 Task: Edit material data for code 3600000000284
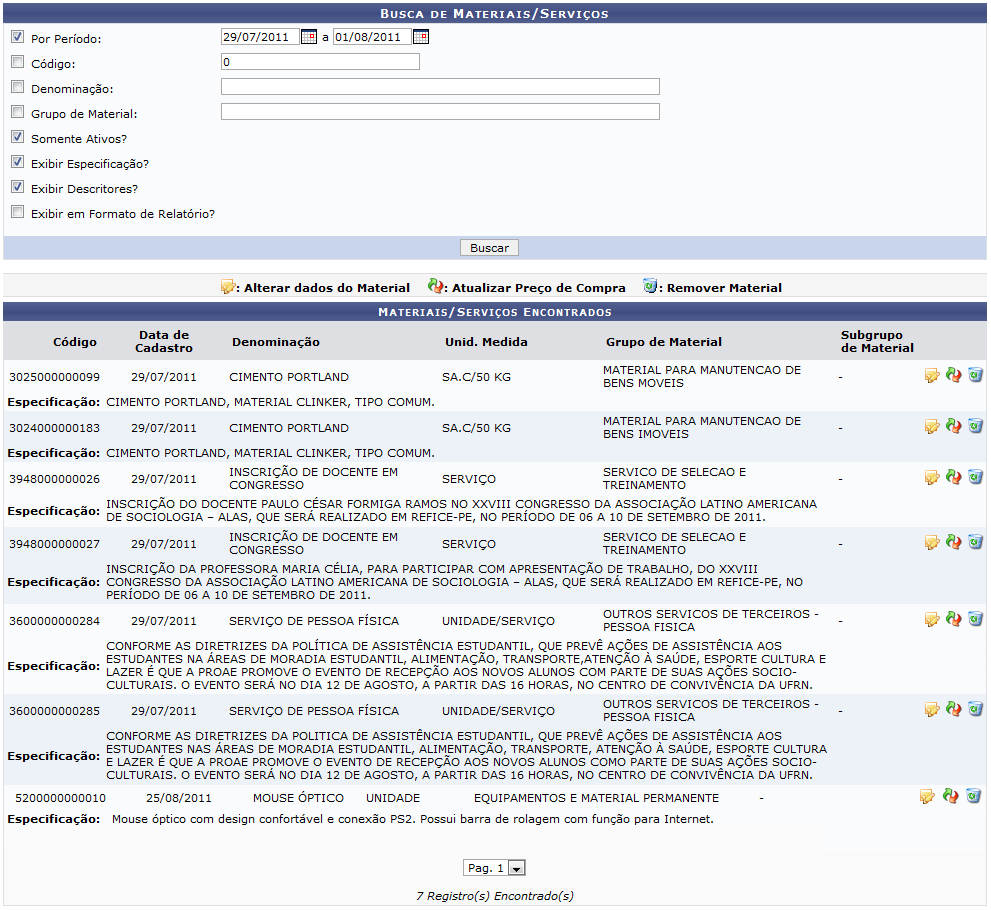point(932,620)
